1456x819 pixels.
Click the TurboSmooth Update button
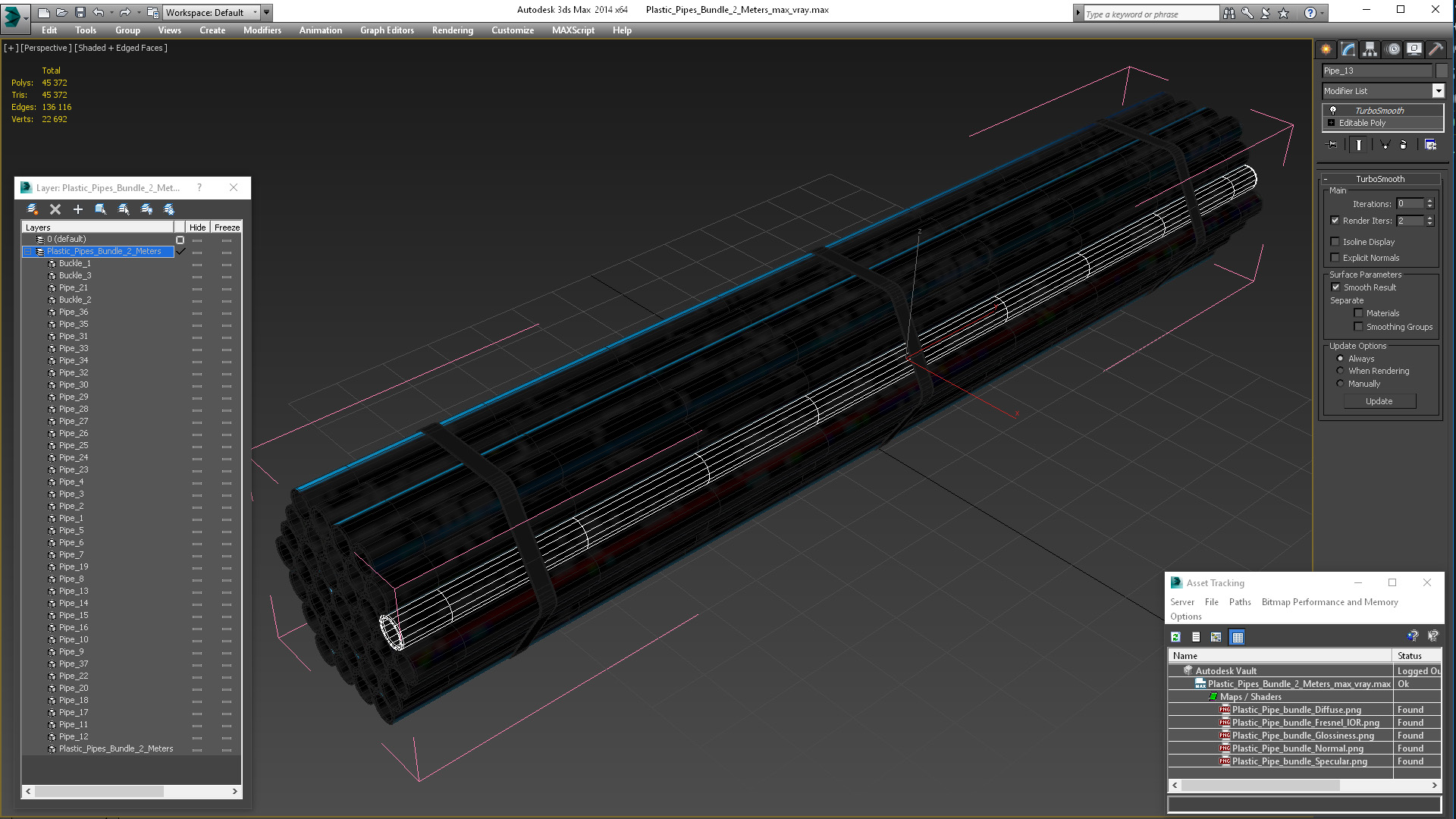[1379, 401]
